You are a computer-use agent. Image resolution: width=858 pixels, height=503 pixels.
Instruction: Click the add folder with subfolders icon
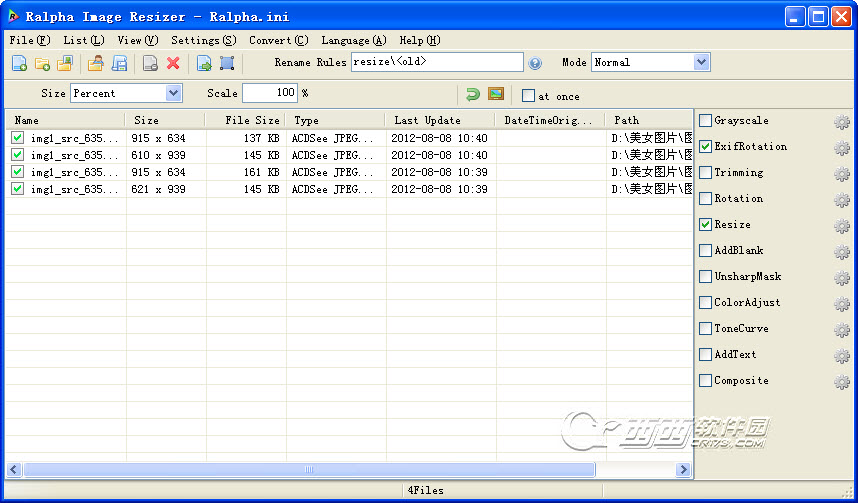coord(65,63)
